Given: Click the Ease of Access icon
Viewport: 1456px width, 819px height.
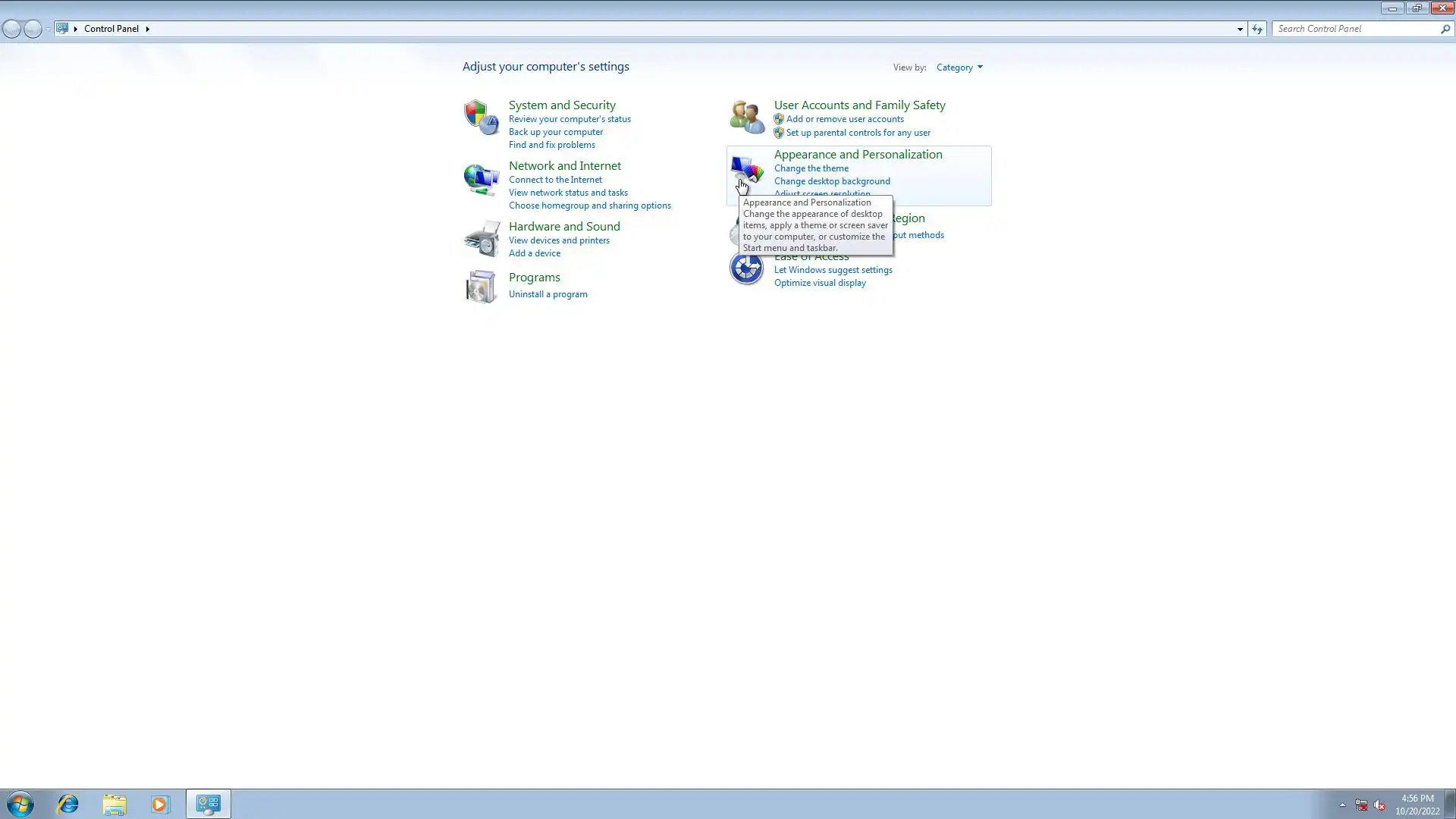Looking at the screenshot, I should click(746, 268).
